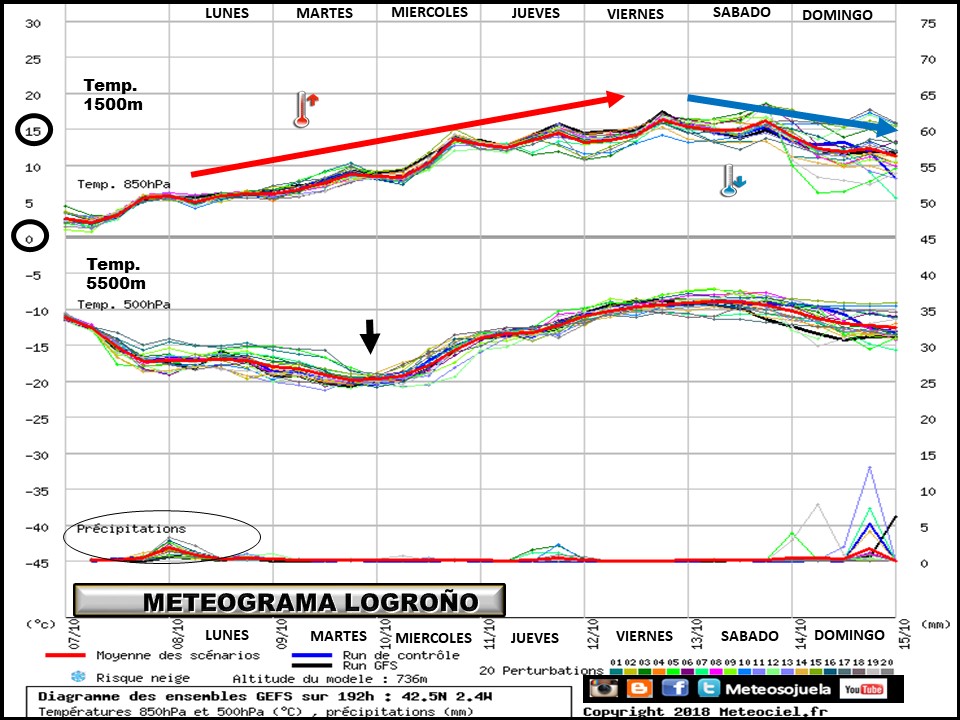This screenshot has height=720, width=960.
Task: Select perturbation 20 grey swatch
Action: point(887,672)
